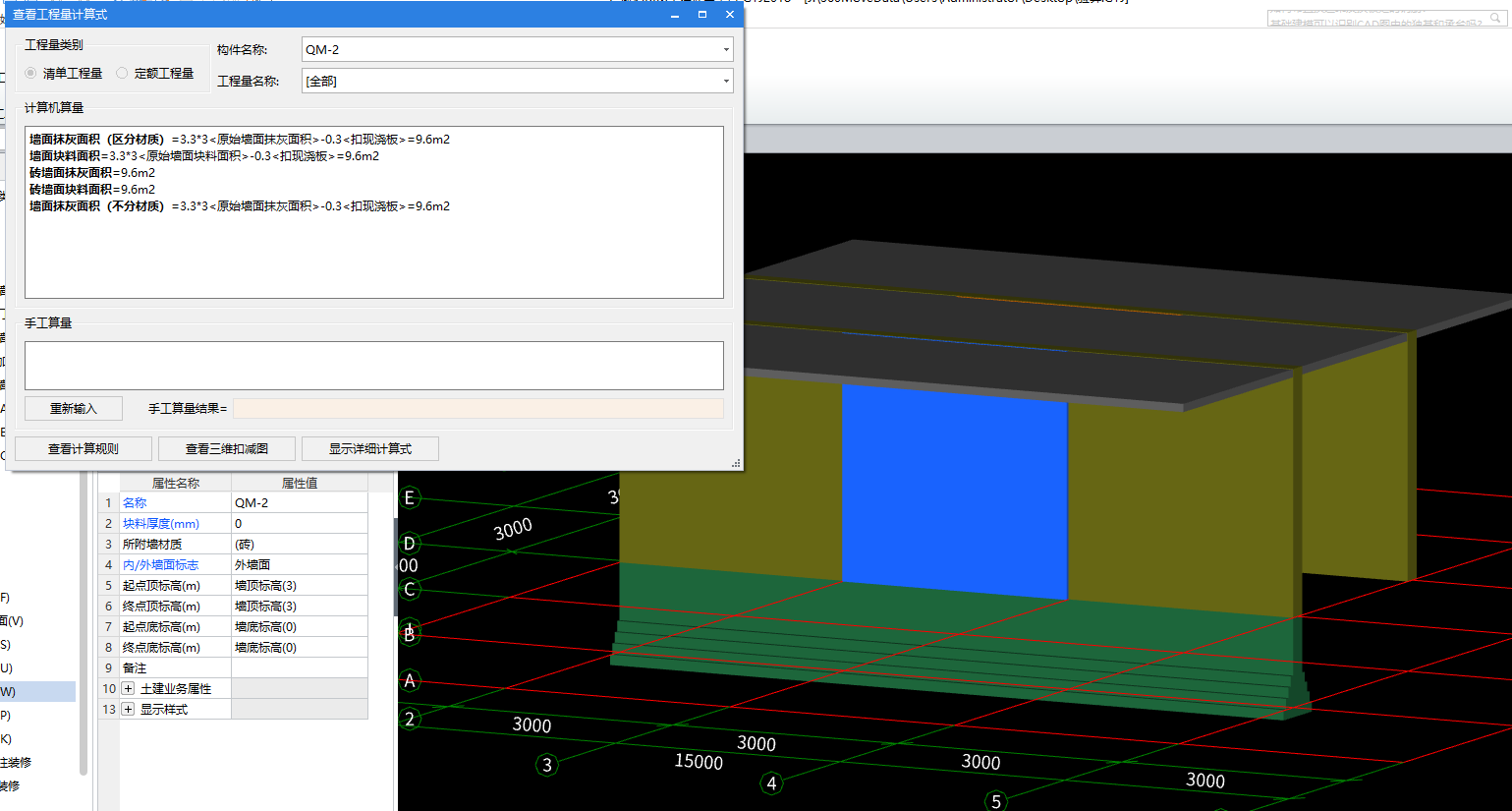
Task: Open the 构件名称 QM-2 dropdown
Action: point(726,49)
